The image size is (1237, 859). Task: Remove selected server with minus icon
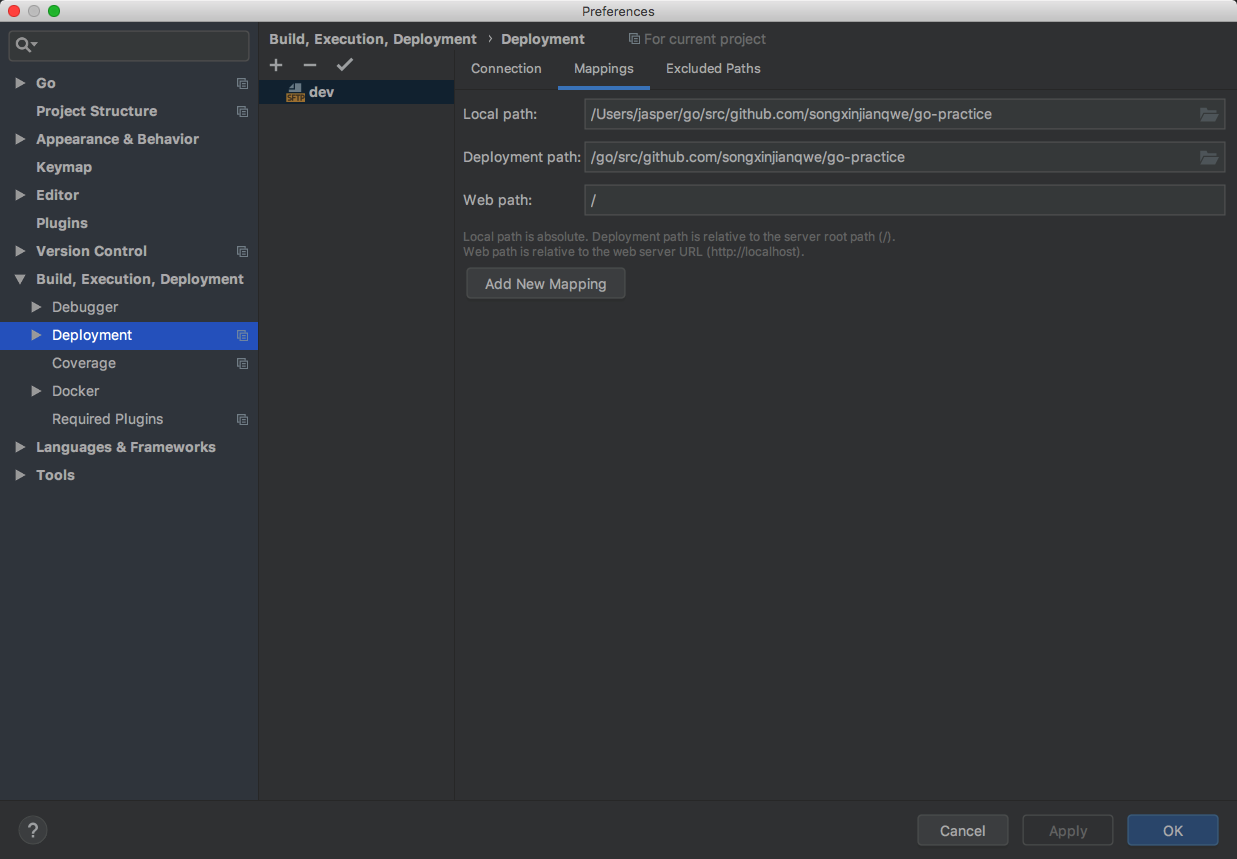click(310, 65)
